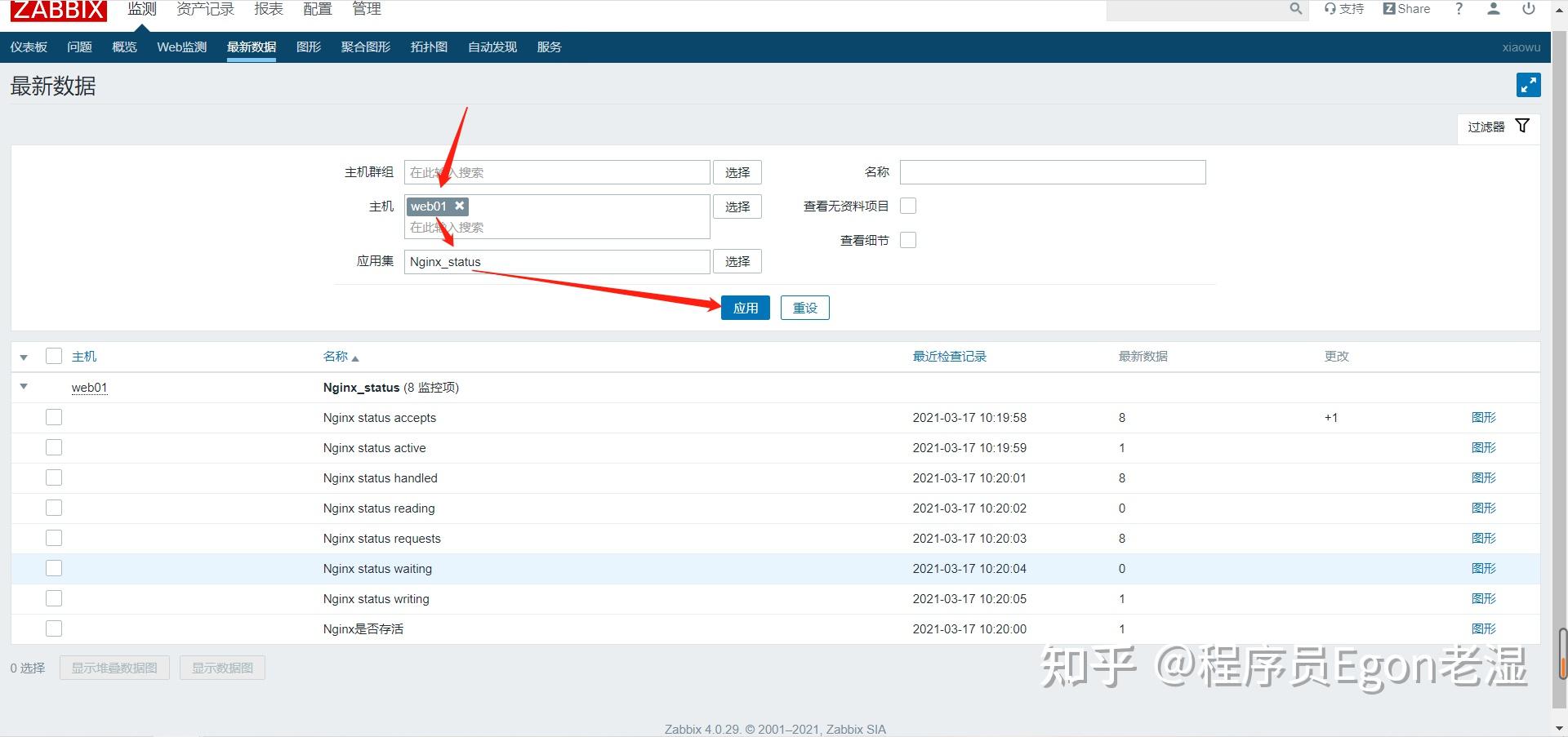1568x737 pixels.
Task: Go to 自动发现 submenu
Action: pyautogui.click(x=492, y=47)
